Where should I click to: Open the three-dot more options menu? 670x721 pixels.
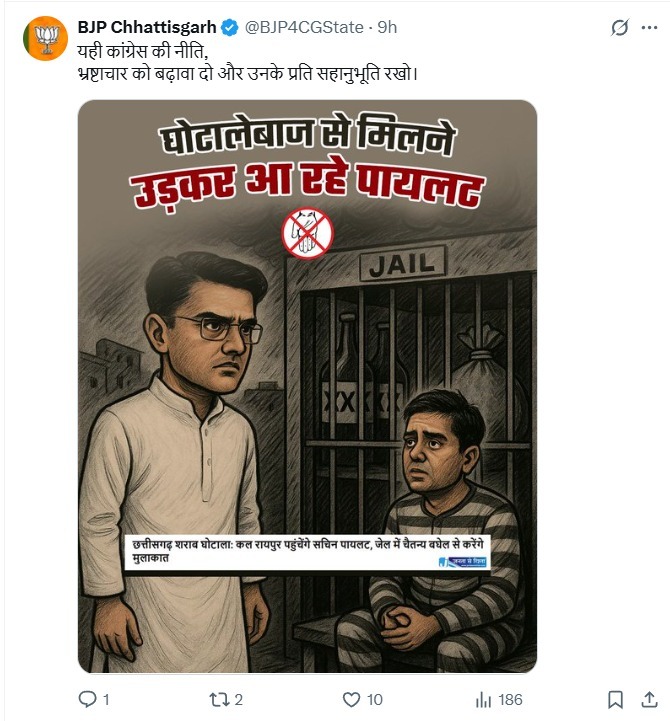649,28
